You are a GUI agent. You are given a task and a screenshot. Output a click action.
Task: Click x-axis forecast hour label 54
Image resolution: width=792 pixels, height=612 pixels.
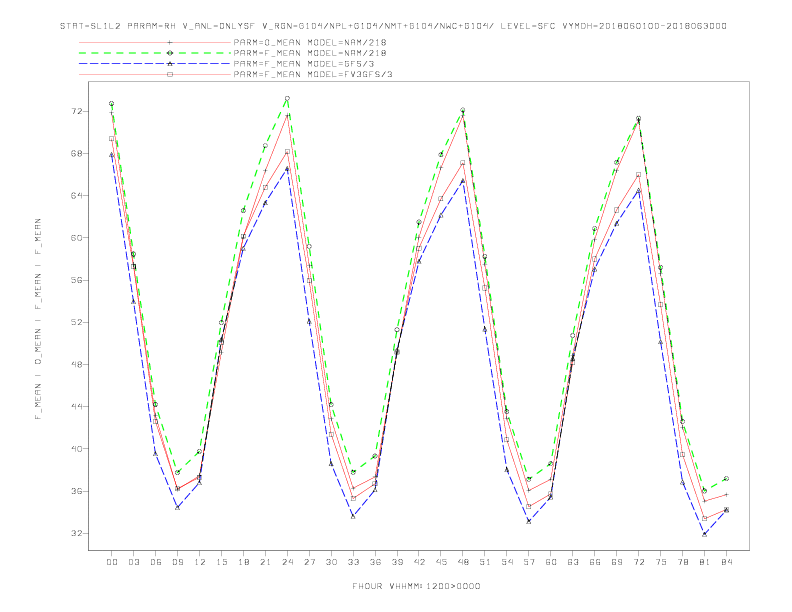pos(507,562)
